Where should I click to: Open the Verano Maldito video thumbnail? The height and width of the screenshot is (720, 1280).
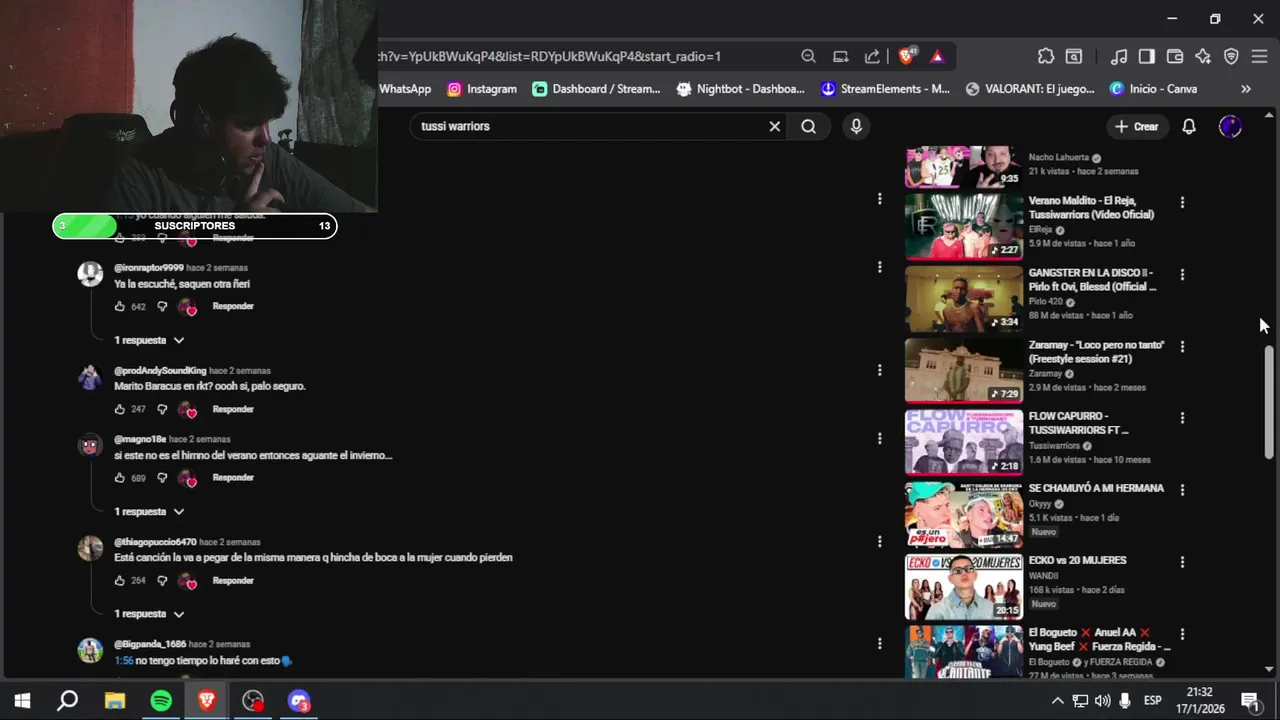pyautogui.click(x=964, y=226)
